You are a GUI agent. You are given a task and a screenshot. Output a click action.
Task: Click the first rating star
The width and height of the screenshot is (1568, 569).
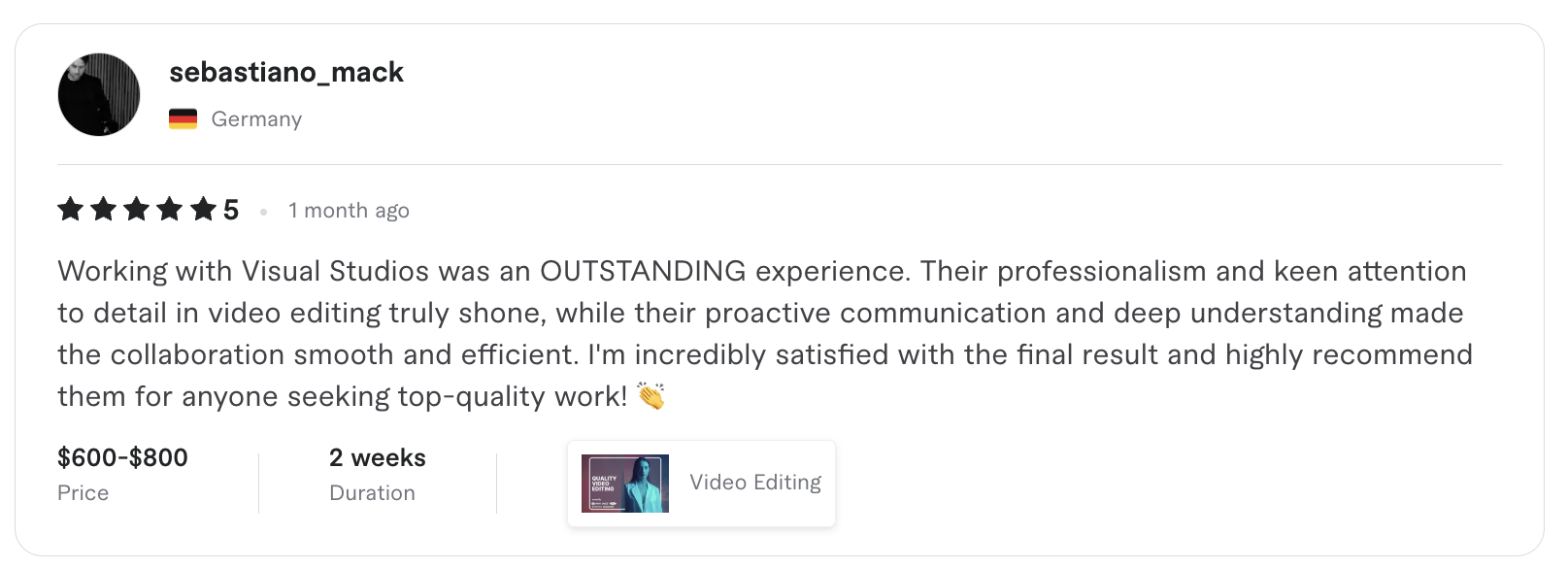[71, 209]
